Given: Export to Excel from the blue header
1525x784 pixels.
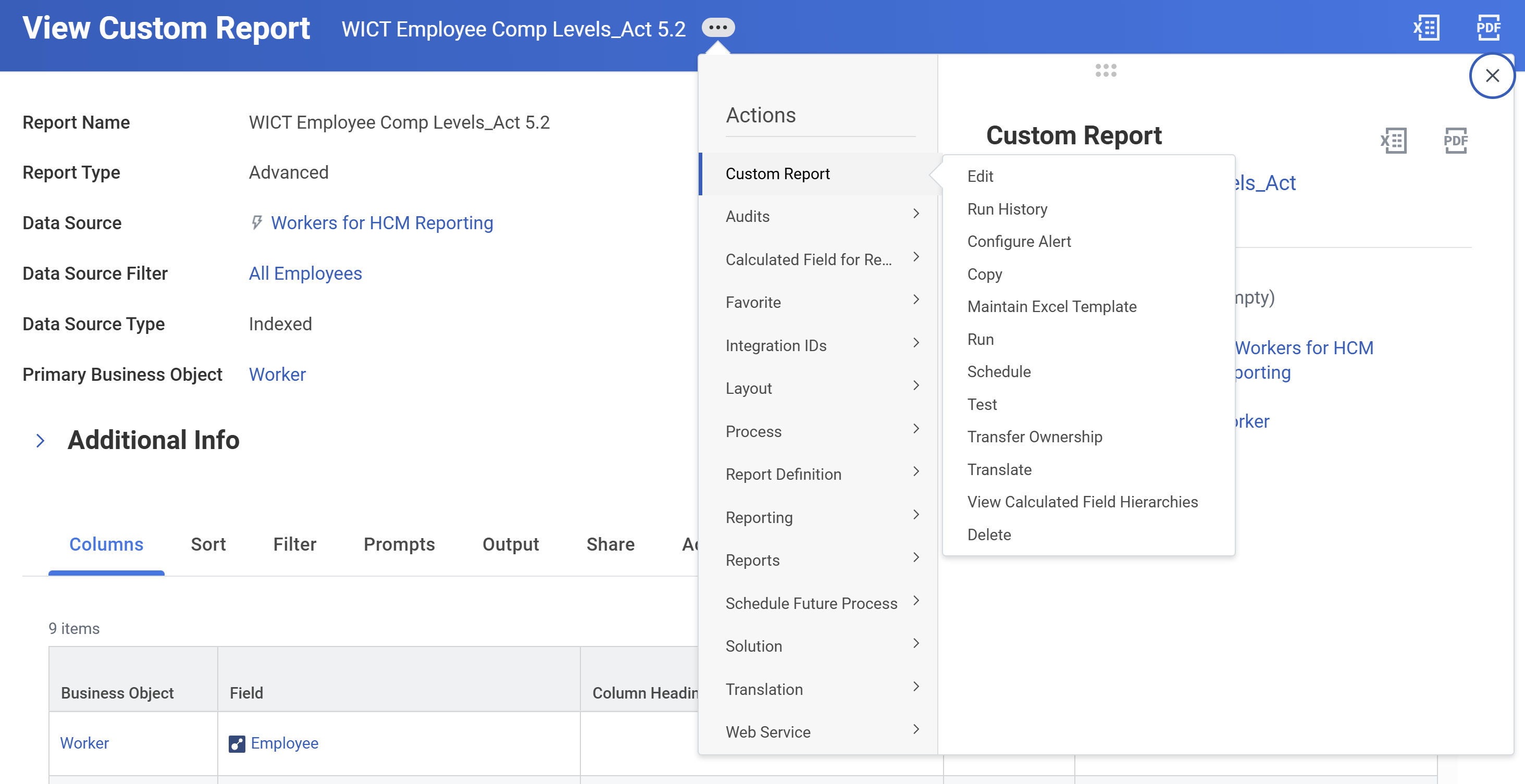Looking at the screenshot, I should [1426, 28].
